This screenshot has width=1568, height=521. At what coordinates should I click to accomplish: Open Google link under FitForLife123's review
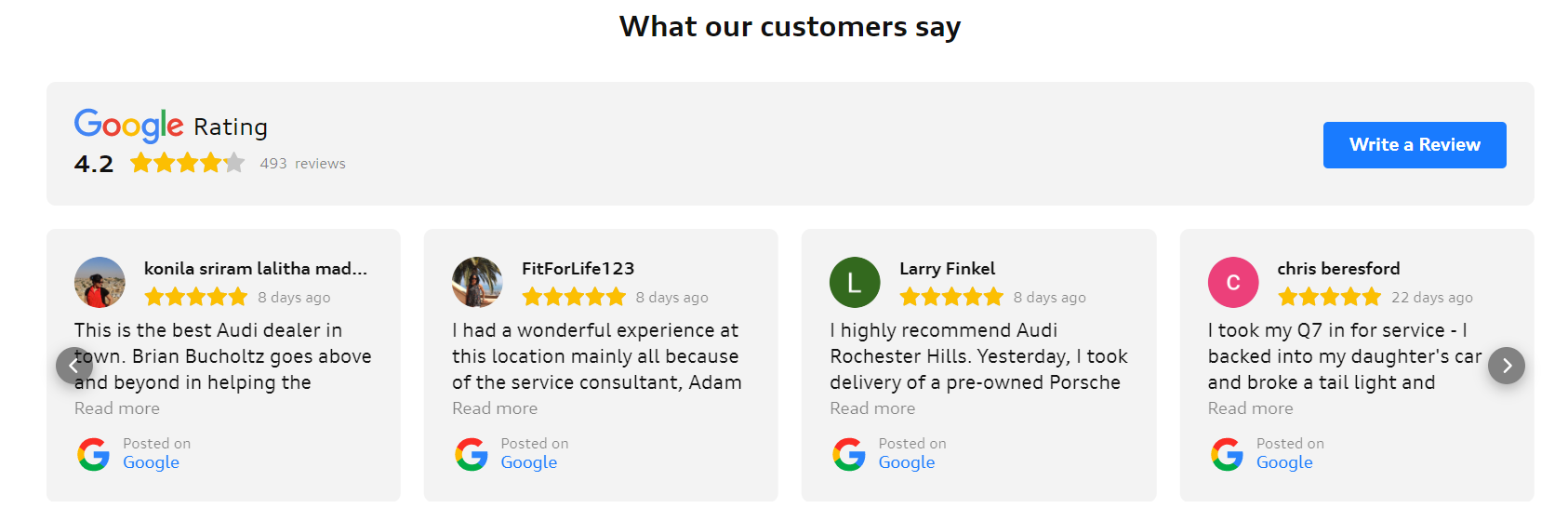[x=528, y=462]
